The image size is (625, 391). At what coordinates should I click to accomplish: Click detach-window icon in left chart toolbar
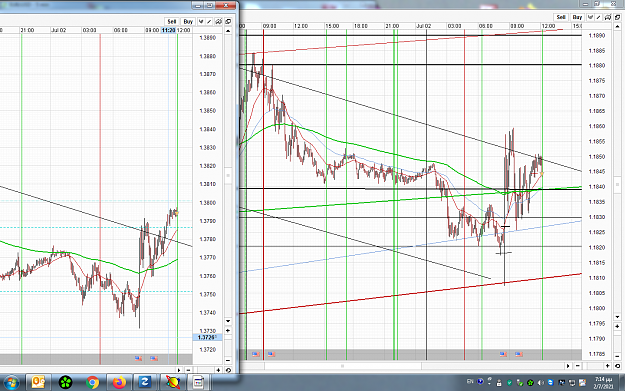(x=228, y=22)
